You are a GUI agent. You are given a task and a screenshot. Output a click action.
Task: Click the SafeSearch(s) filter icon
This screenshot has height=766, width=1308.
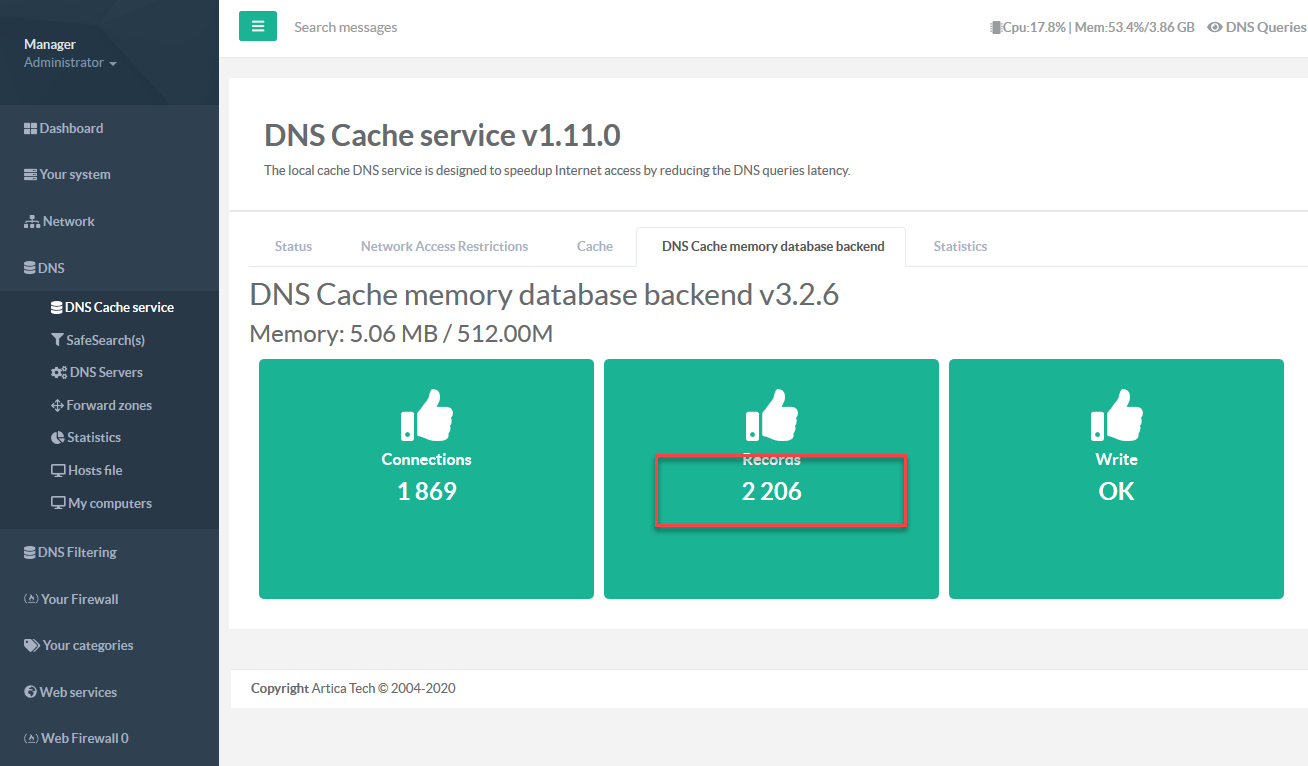[x=57, y=340]
